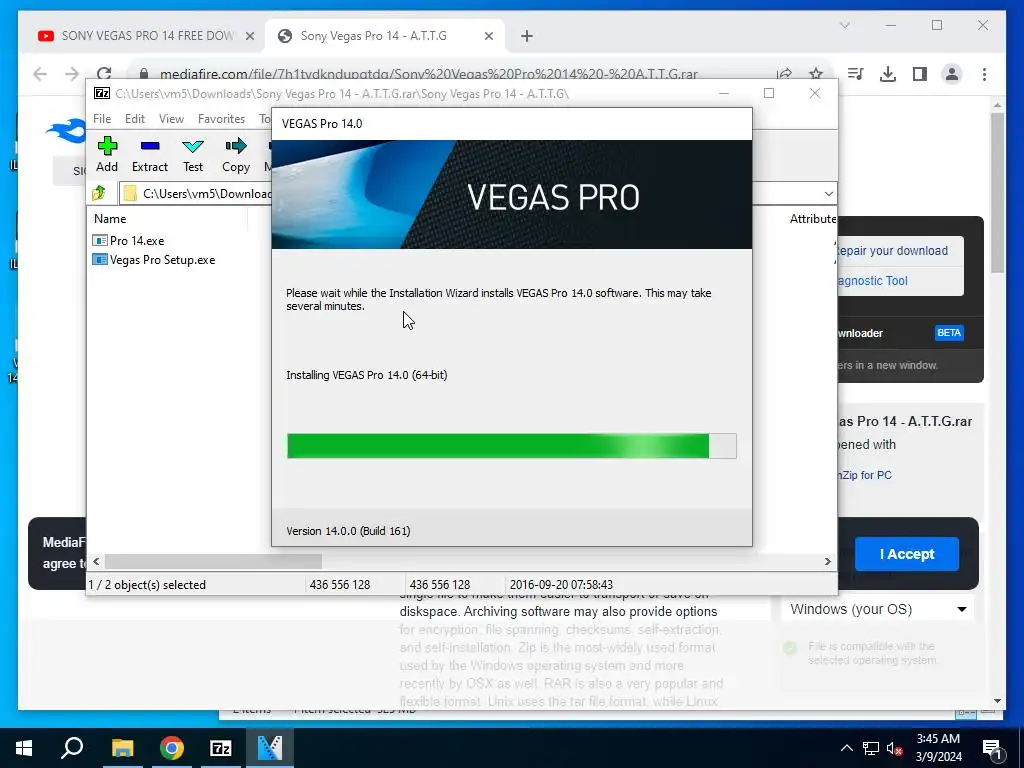The image size is (1024, 768).
Task: Click the Chrome forward arrow
Action: [x=72, y=74]
